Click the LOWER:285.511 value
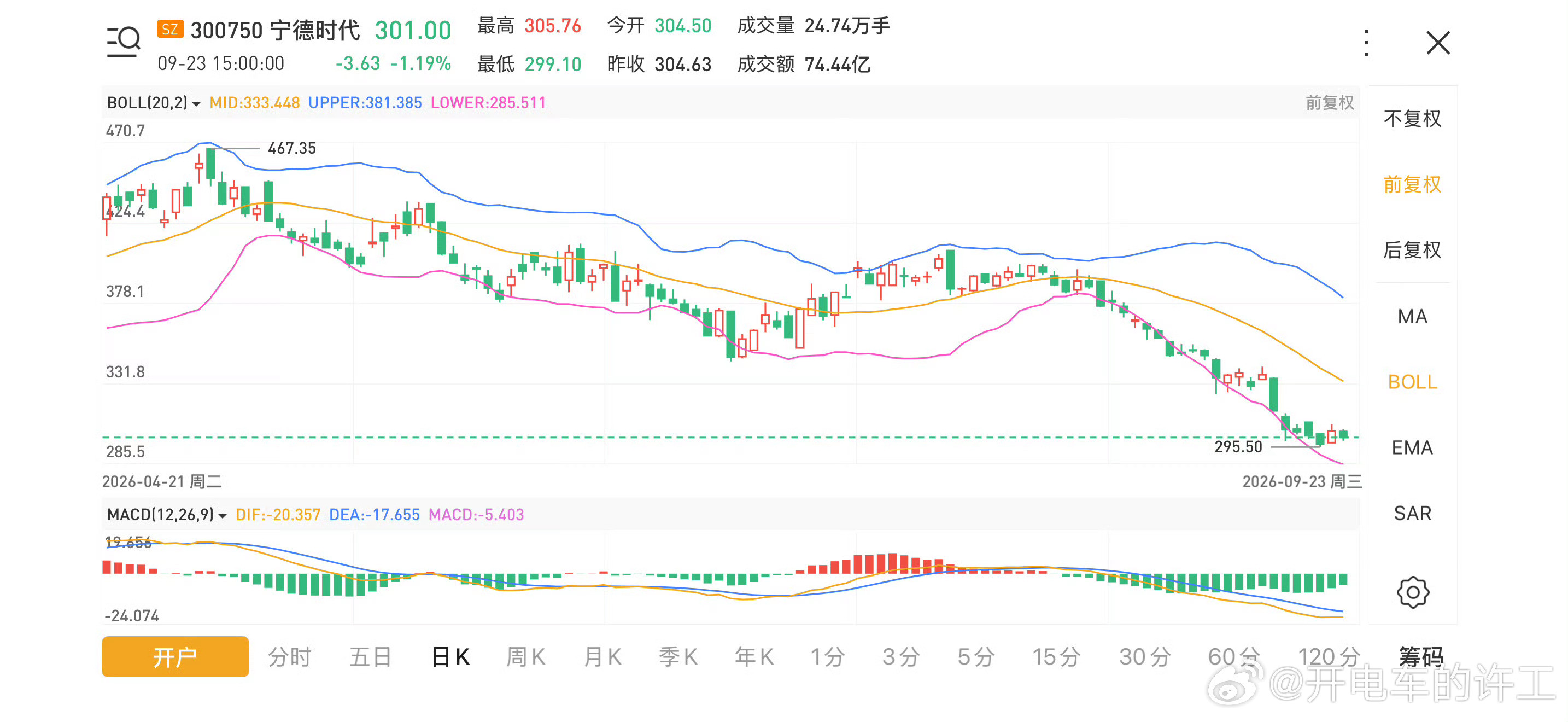The width and height of the screenshot is (1568, 722). click(488, 102)
